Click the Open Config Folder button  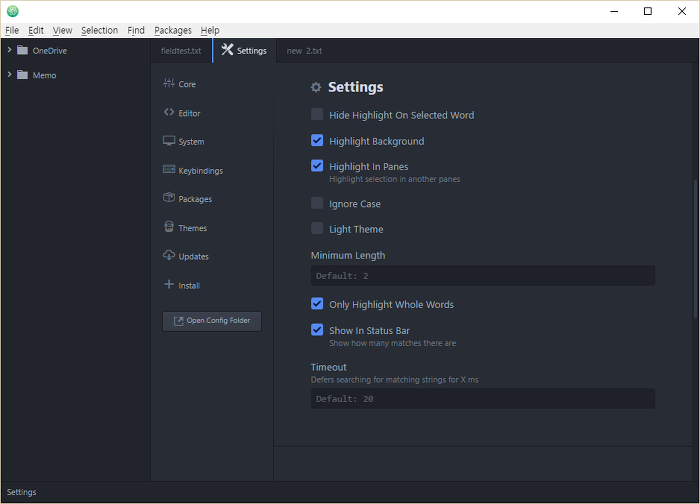click(x=212, y=321)
